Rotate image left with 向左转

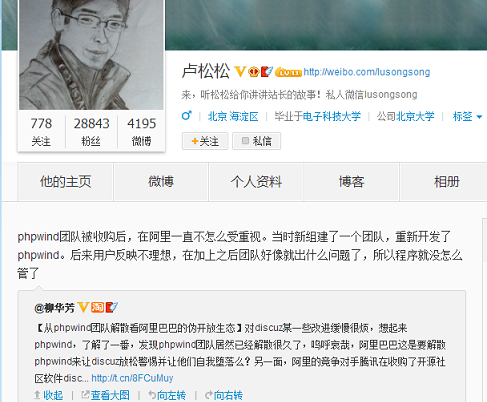pyautogui.click(x=167, y=395)
